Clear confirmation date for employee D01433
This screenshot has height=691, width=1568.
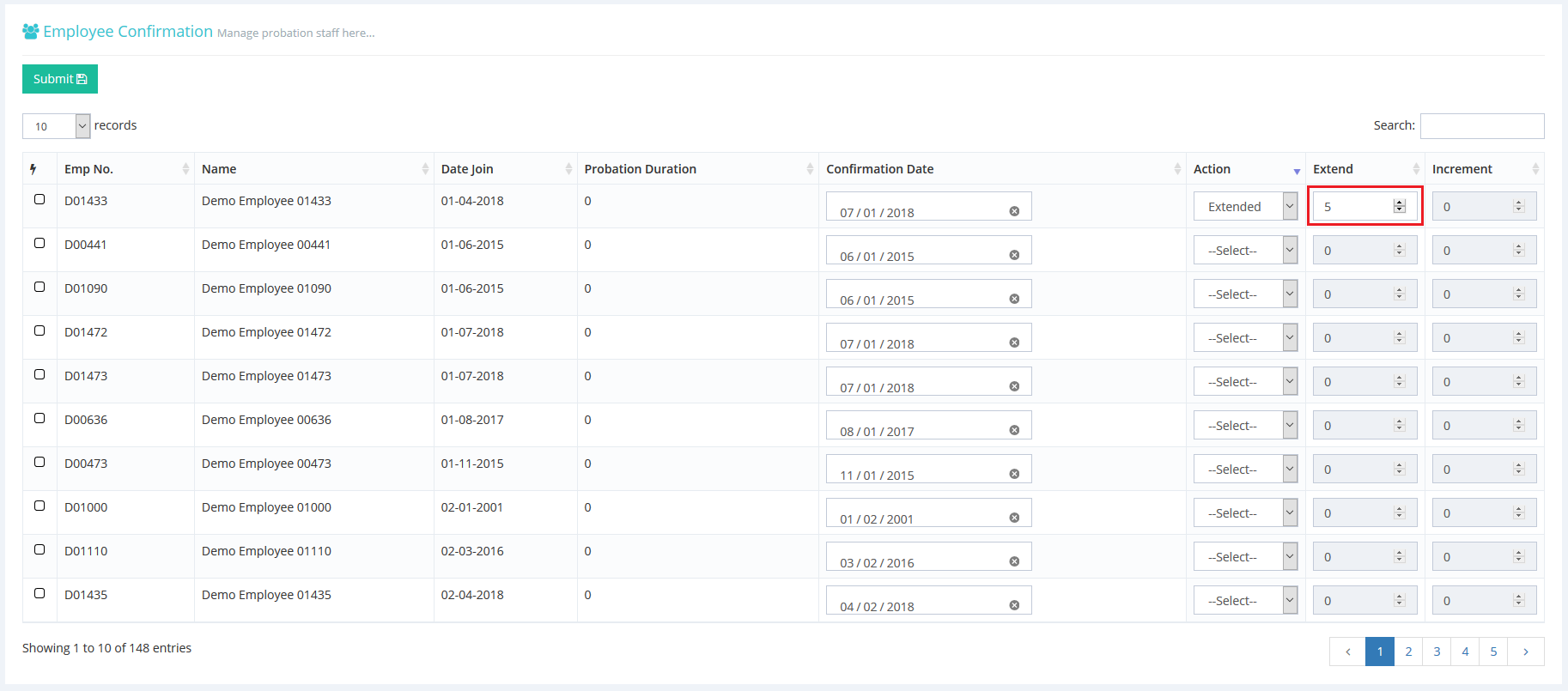click(1014, 211)
